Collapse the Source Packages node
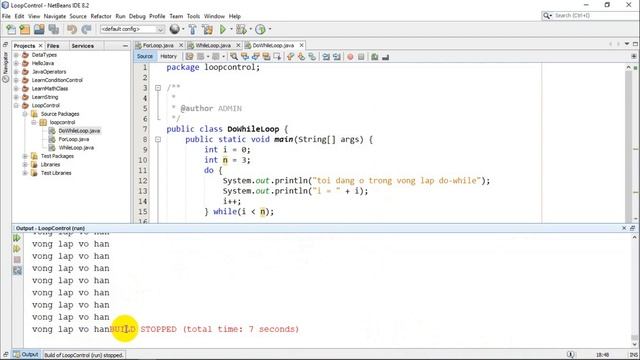Image resolution: width=640 pixels, height=360 pixels. 25,114
